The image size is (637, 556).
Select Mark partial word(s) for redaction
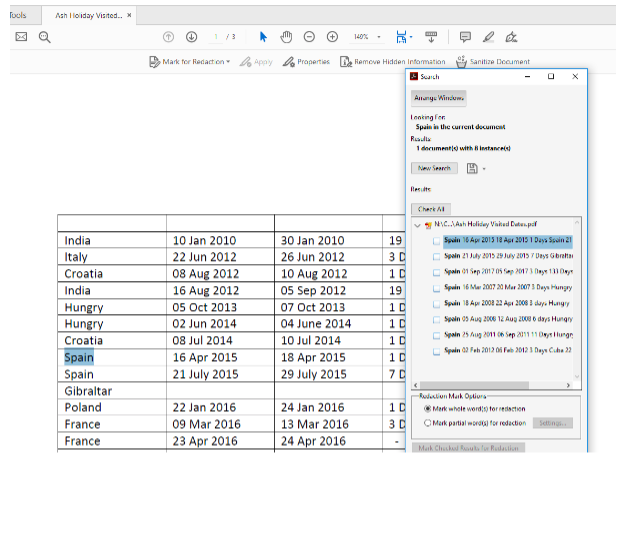[x=427, y=423]
